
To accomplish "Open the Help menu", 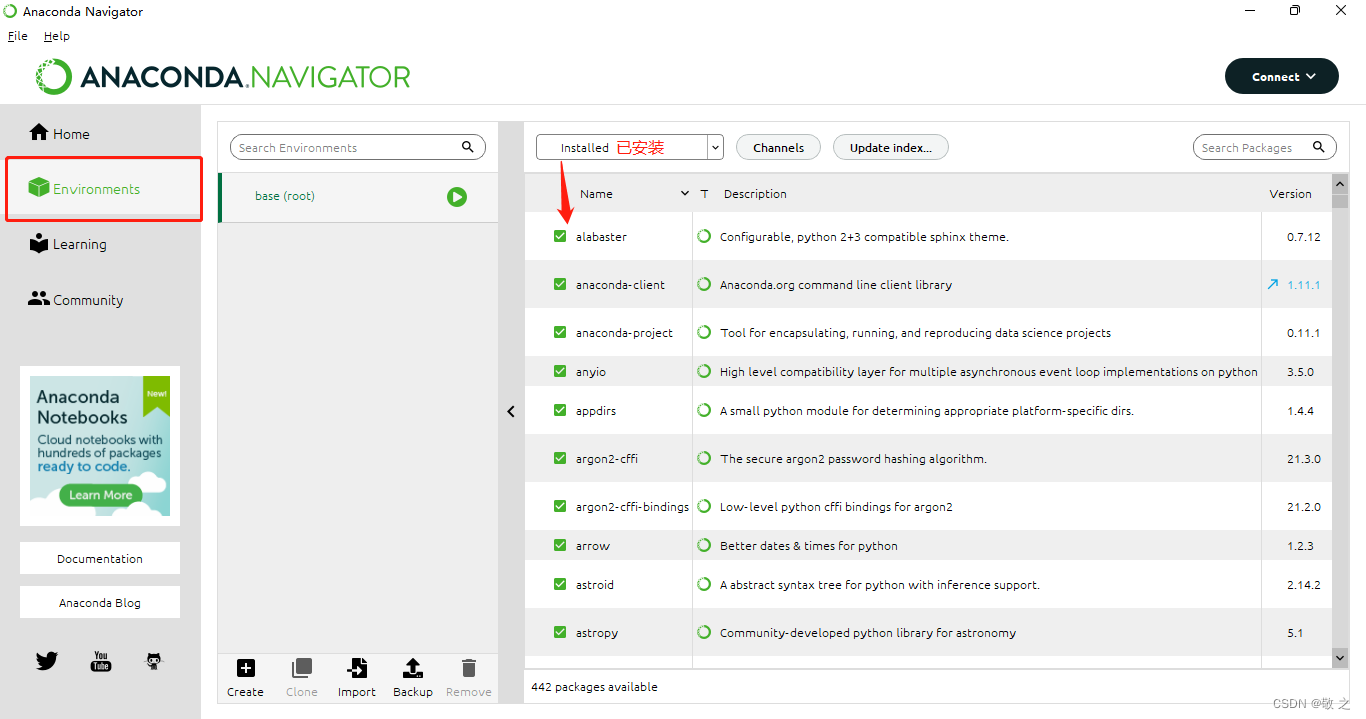I will pyautogui.click(x=57, y=36).
